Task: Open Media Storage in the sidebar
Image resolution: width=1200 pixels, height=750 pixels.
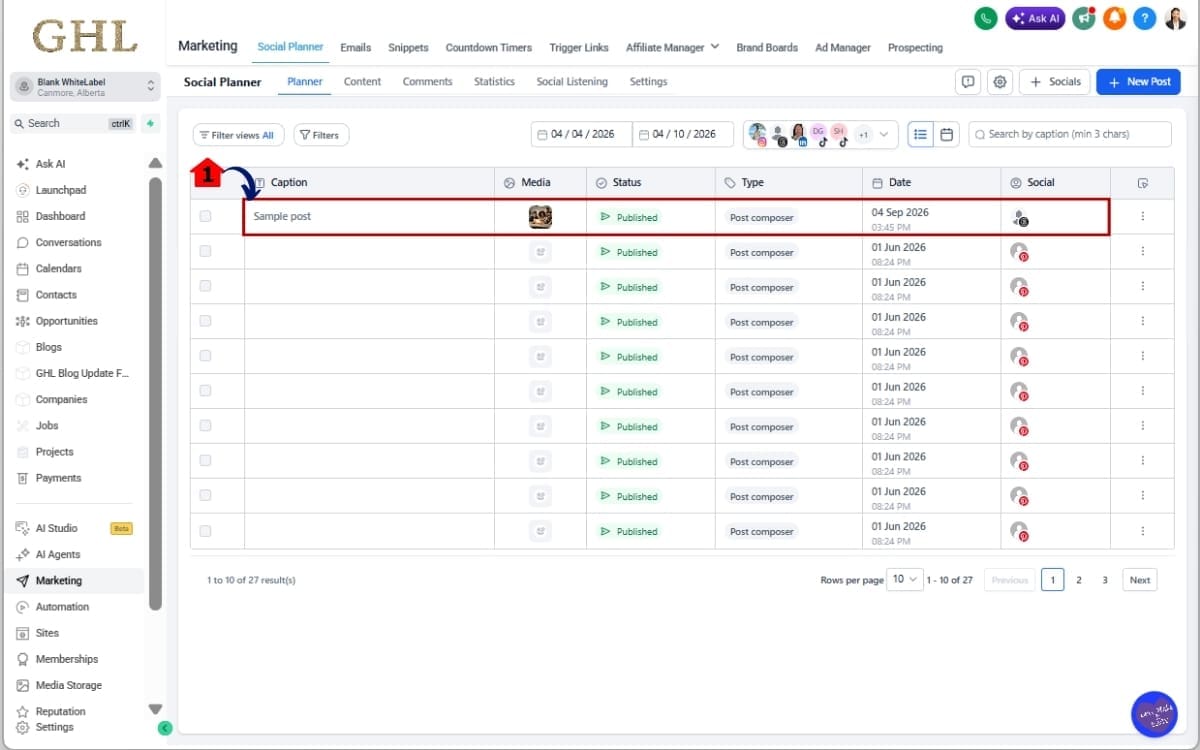Action: 68,685
